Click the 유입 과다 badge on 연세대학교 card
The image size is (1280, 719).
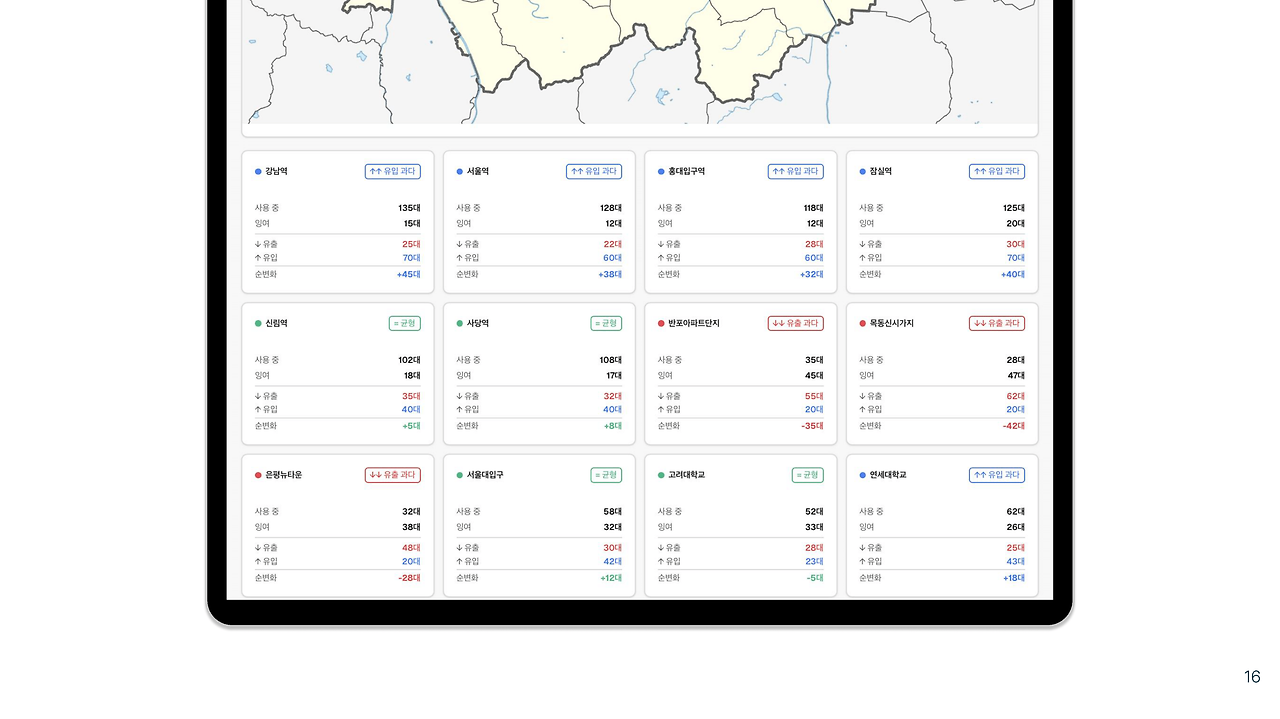pyautogui.click(x=997, y=475)
